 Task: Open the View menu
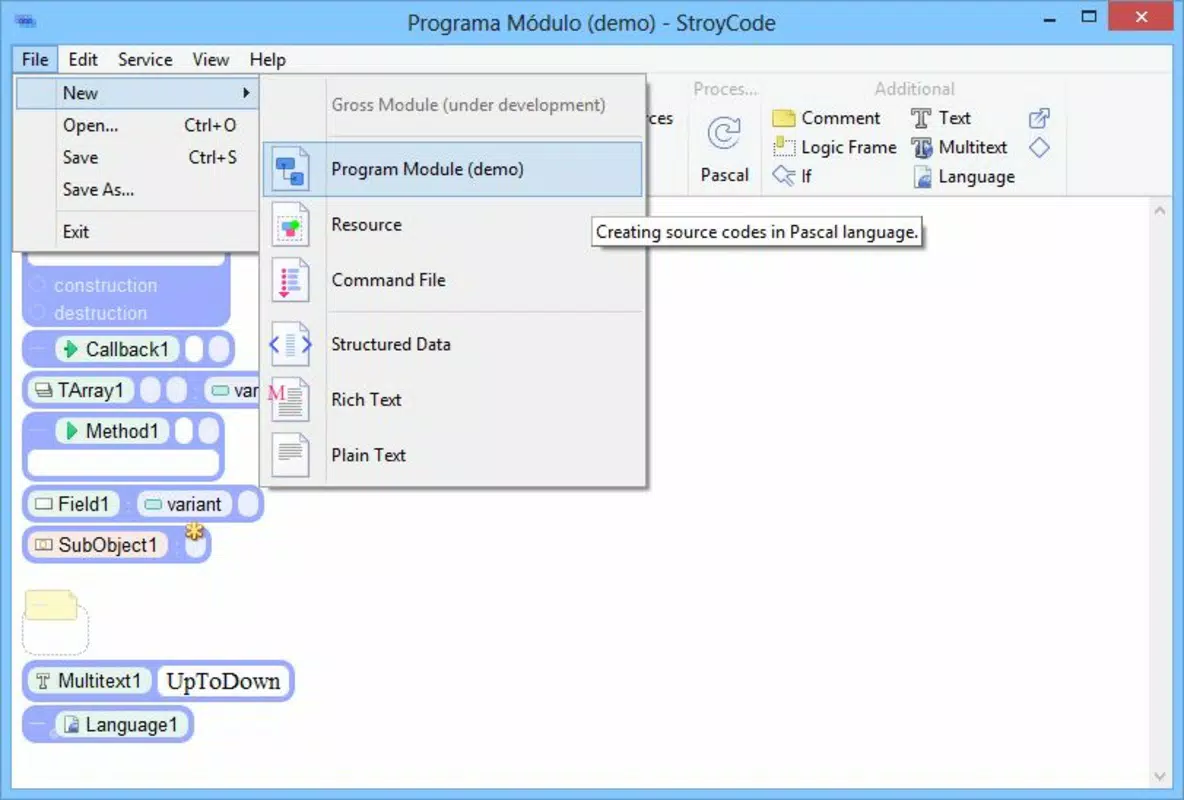(x=210, y=60)
